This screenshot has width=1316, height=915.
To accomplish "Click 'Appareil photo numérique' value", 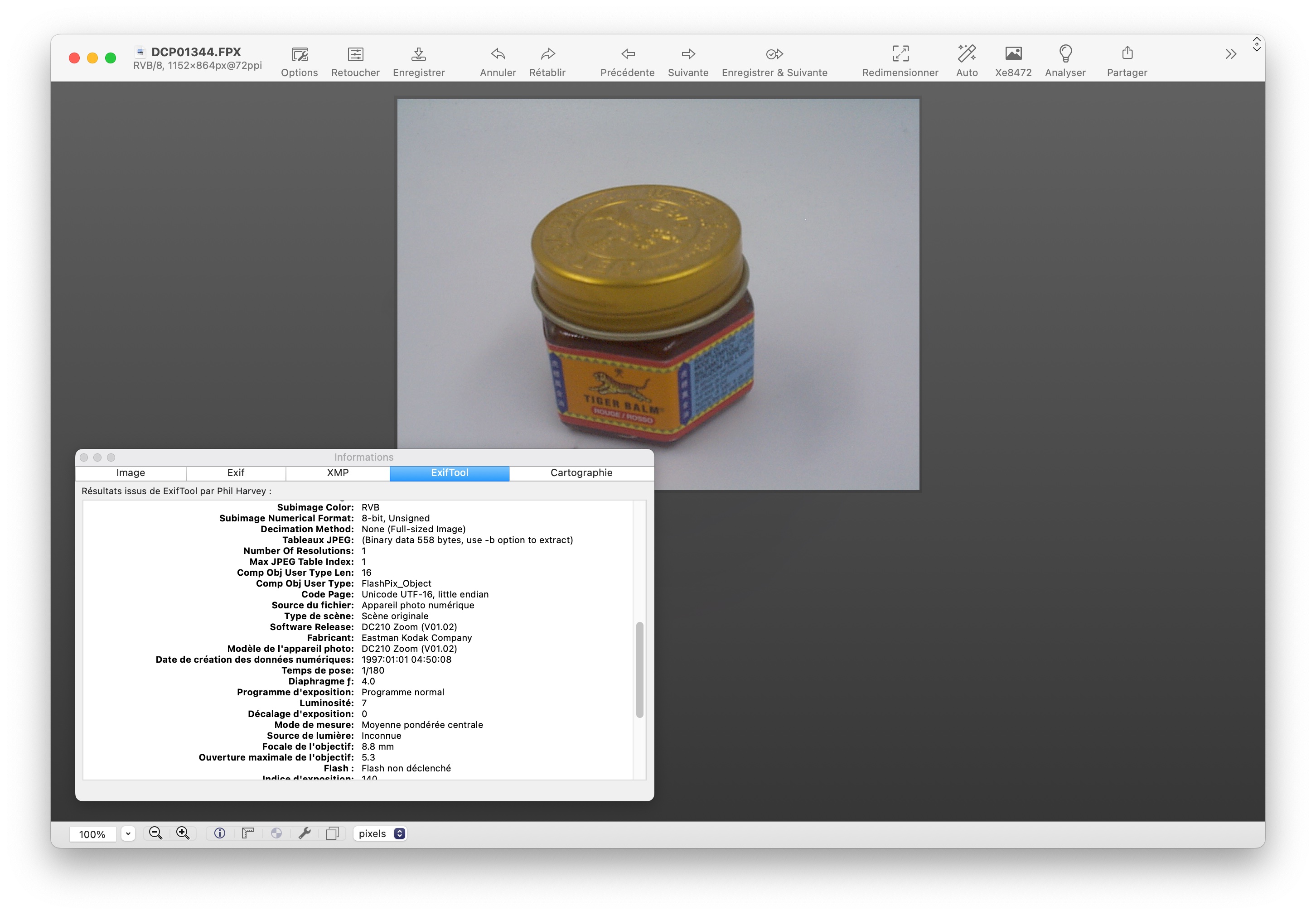I will click(x=418, y=605).
